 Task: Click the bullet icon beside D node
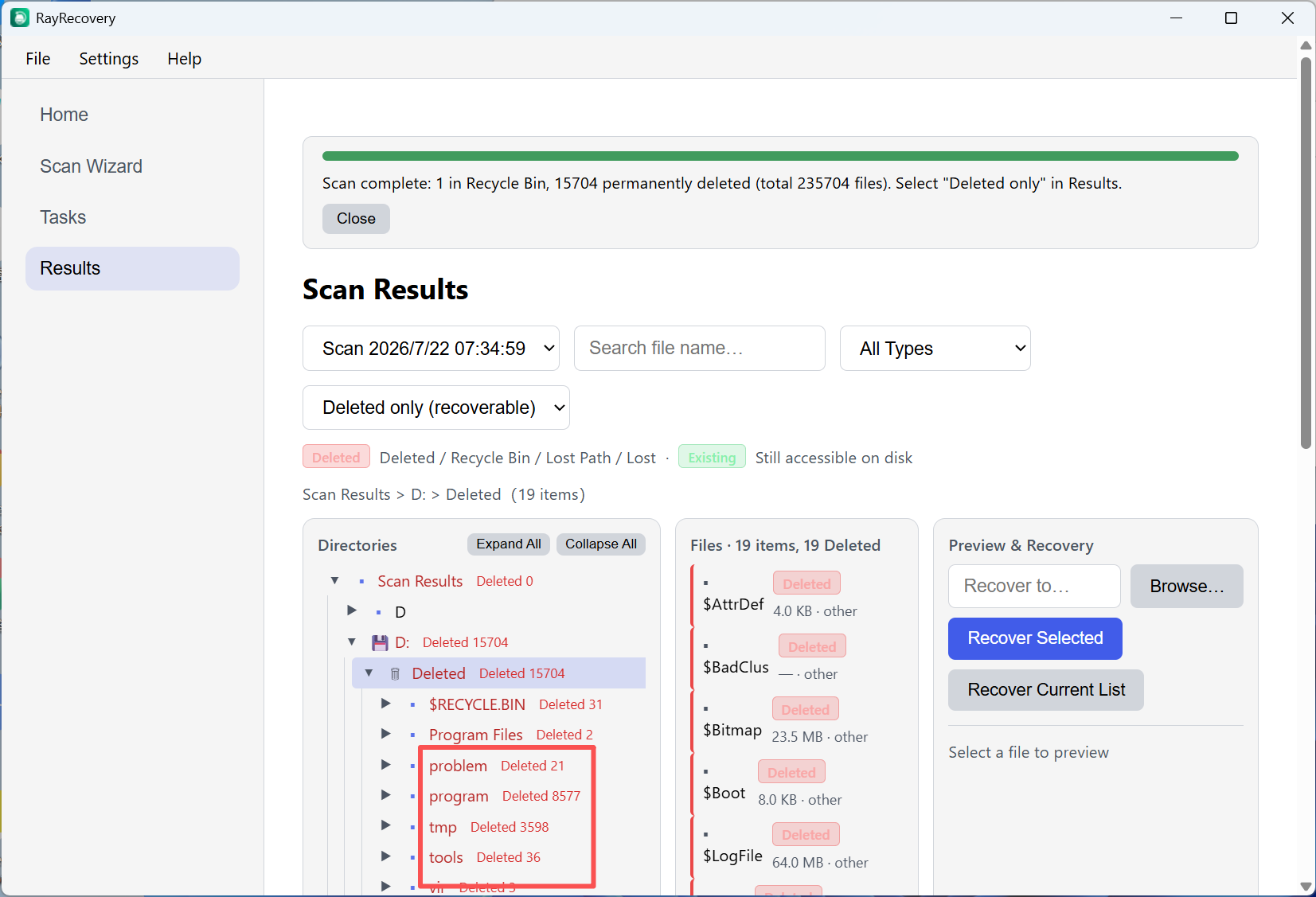378,612
